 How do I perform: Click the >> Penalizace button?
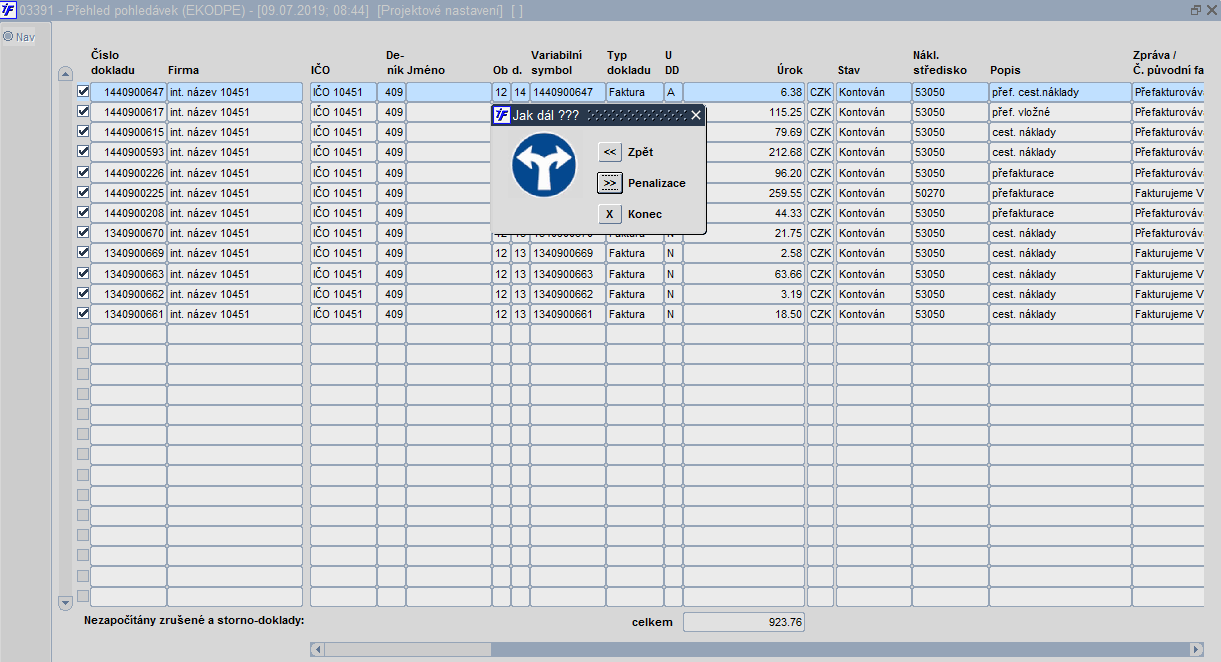tap(610, 183)
